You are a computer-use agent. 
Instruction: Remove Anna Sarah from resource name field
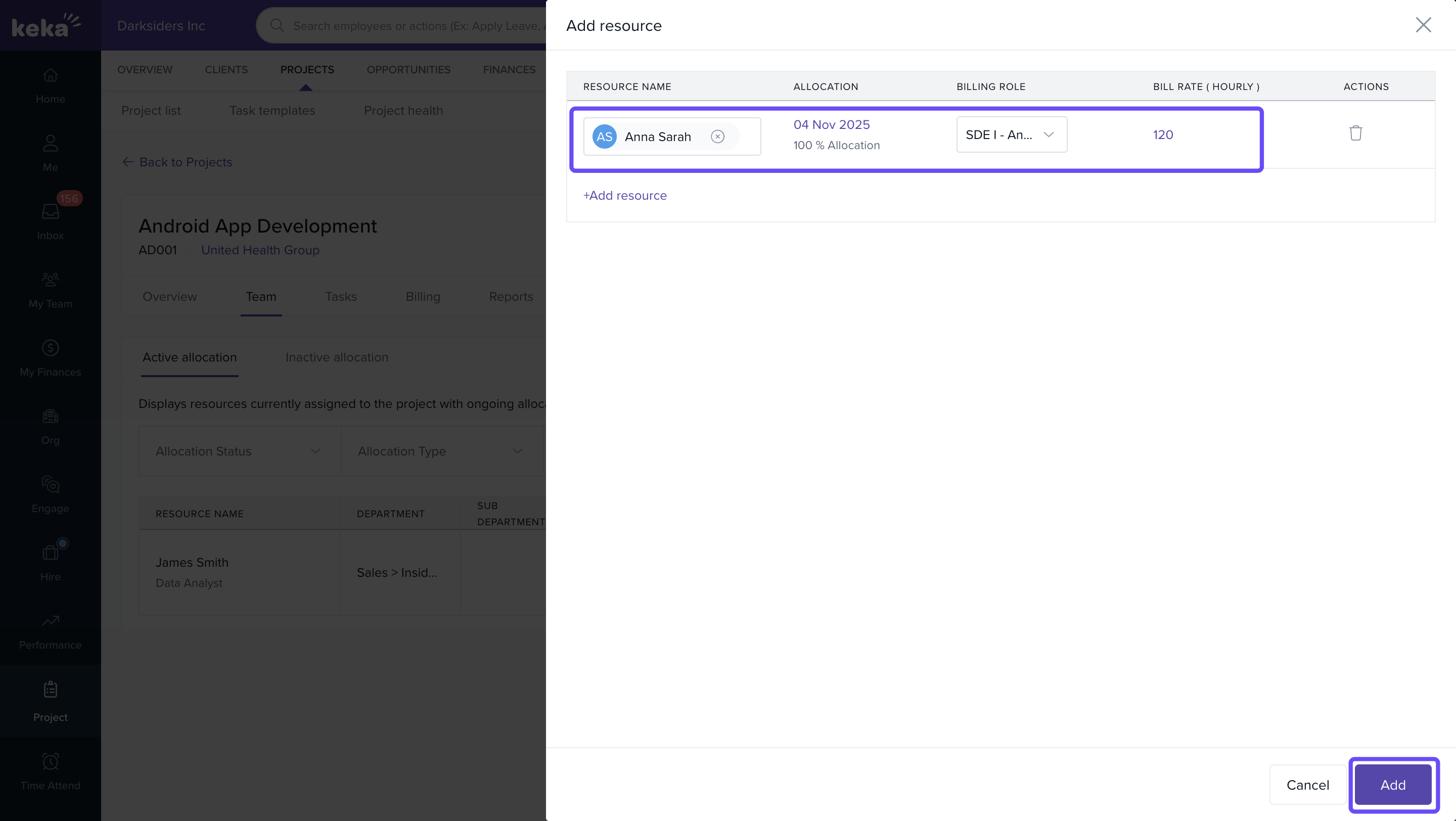click(717, 136)
